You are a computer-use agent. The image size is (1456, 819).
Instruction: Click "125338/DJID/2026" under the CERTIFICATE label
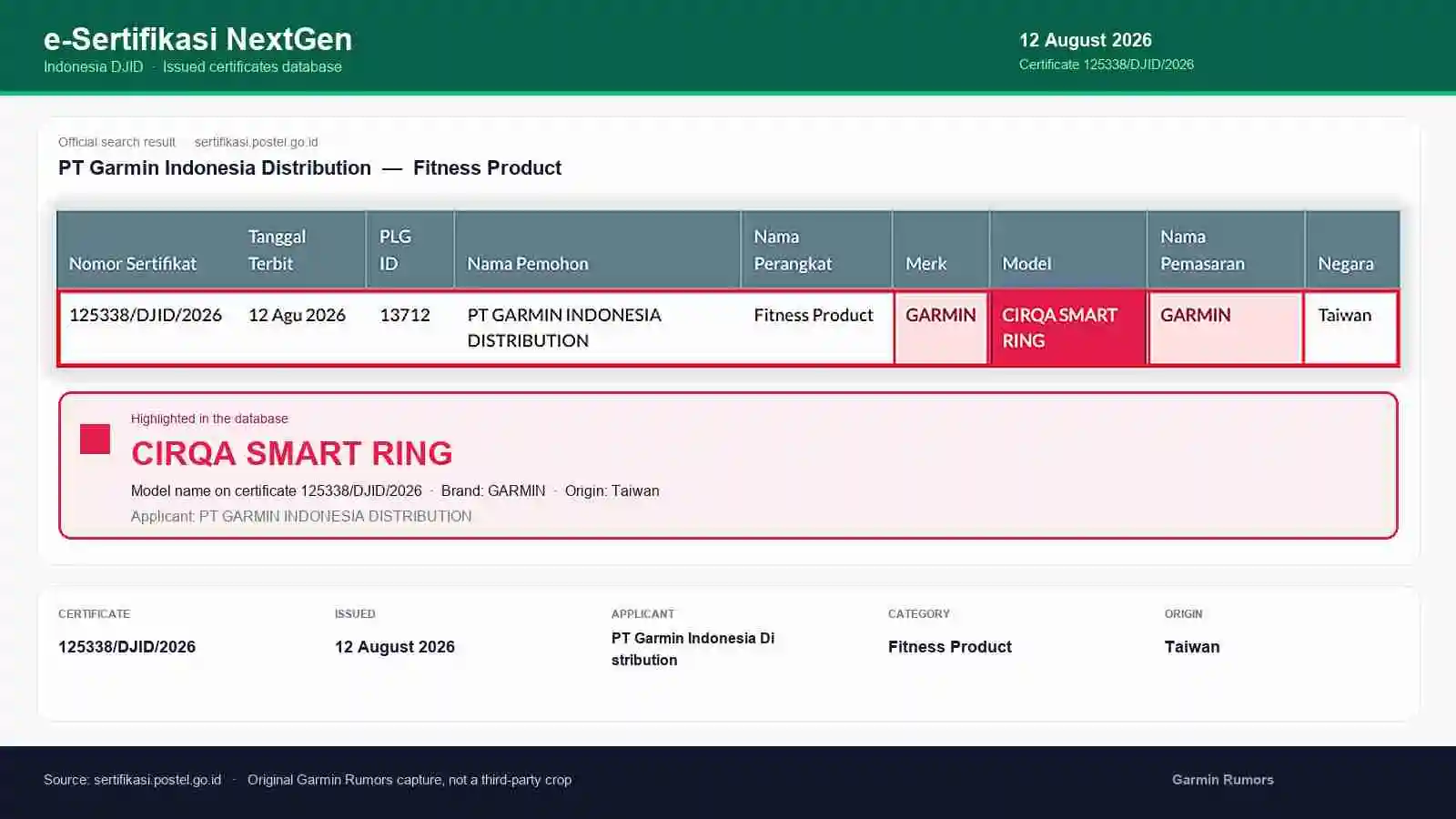pyautogui.click(x=126, y=647)
